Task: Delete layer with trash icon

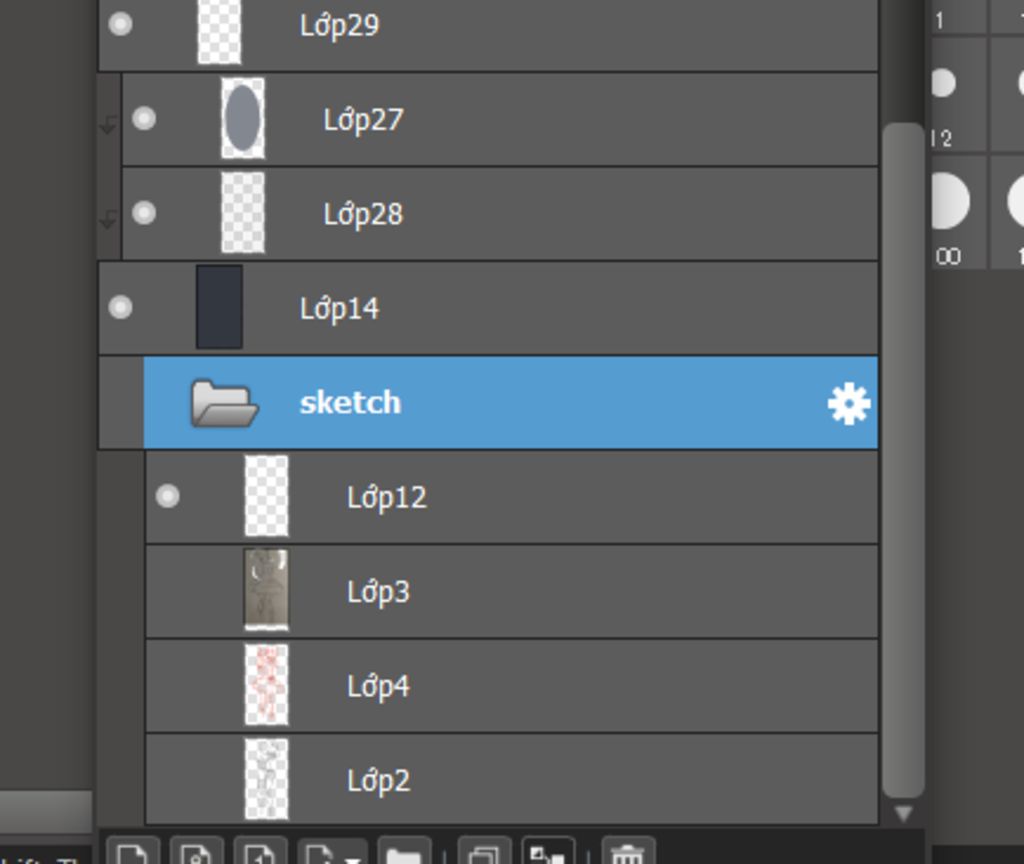Action: coord(627,853)
